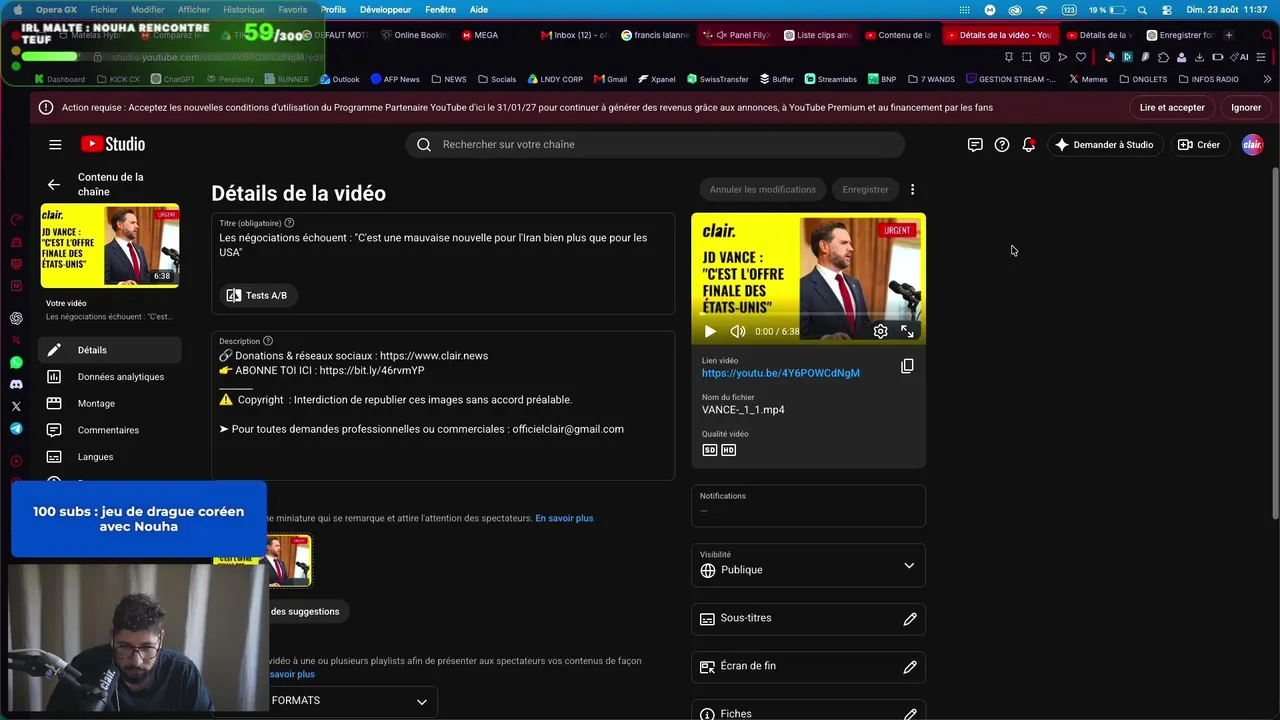Click the Enregistrer button
The height and width of the screenshot is (720, 1280).
point(865,189)
